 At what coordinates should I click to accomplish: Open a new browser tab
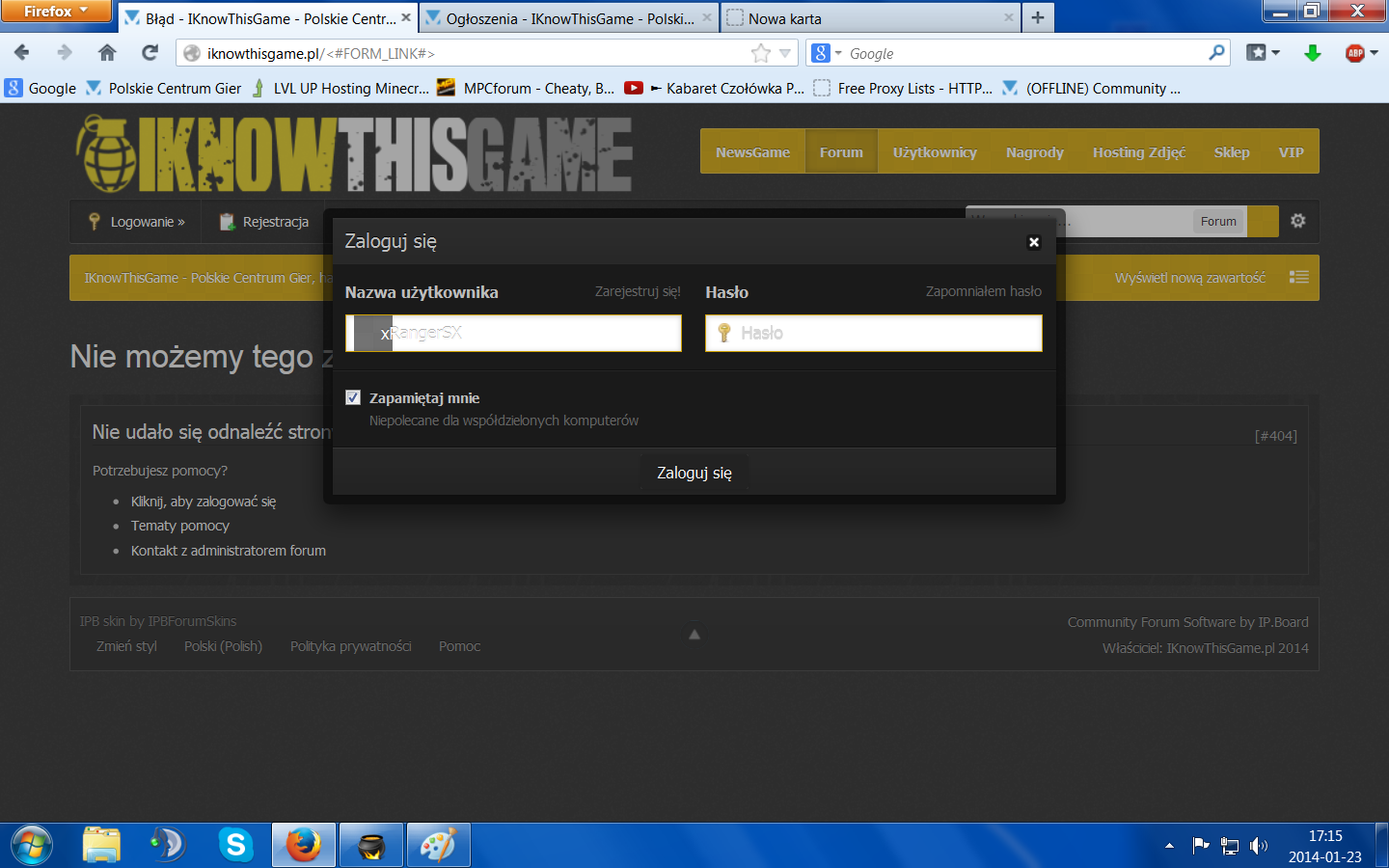(1038, 17)
